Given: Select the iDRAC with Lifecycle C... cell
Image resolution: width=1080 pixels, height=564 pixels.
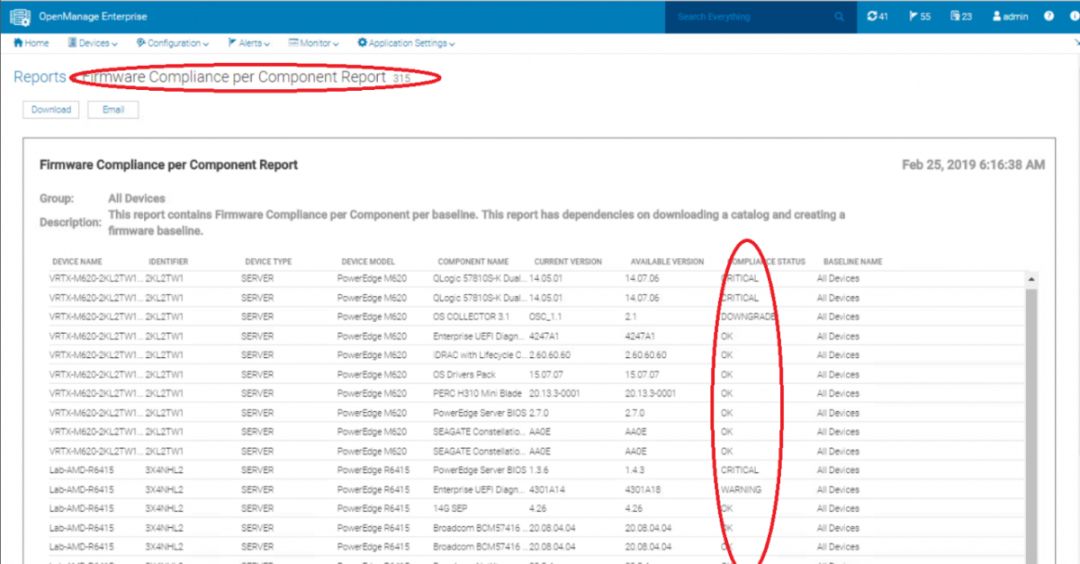Looking at the screenshot, I should 479,355.
